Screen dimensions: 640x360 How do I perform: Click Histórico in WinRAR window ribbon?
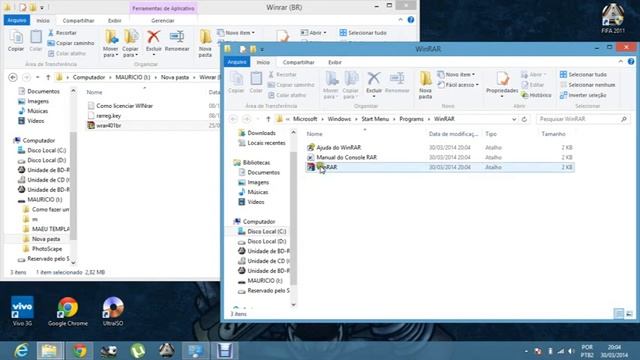[x=536, y=95]
